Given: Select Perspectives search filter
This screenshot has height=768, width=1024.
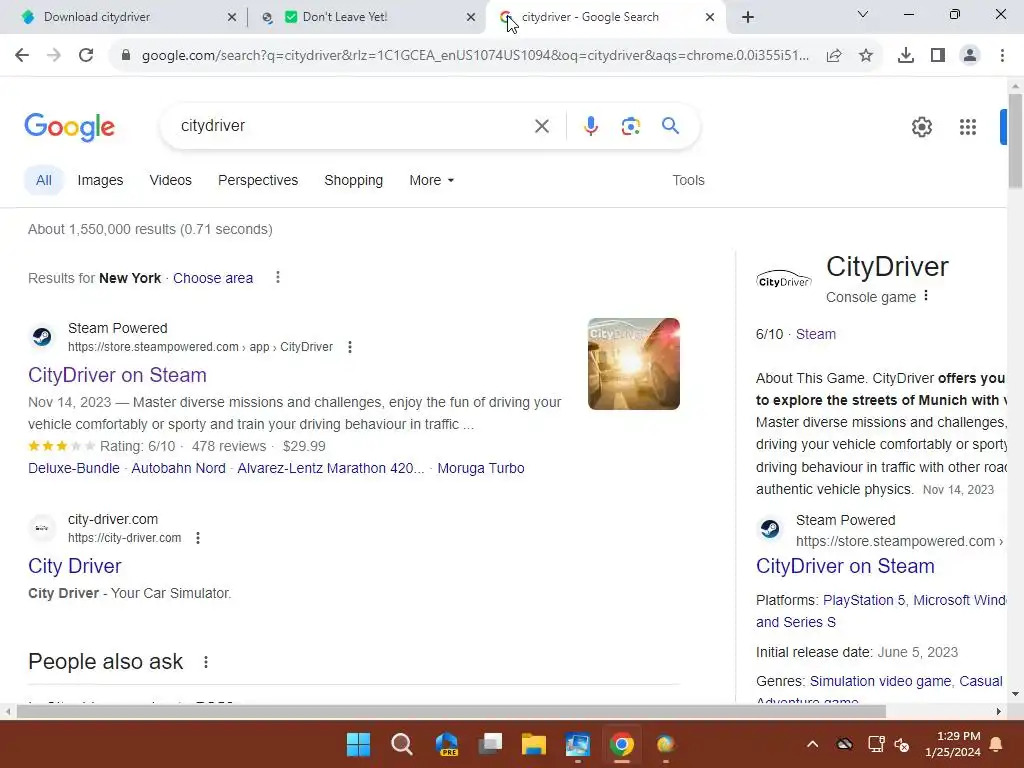Looking at the screenshot, I should click(258, 180).
